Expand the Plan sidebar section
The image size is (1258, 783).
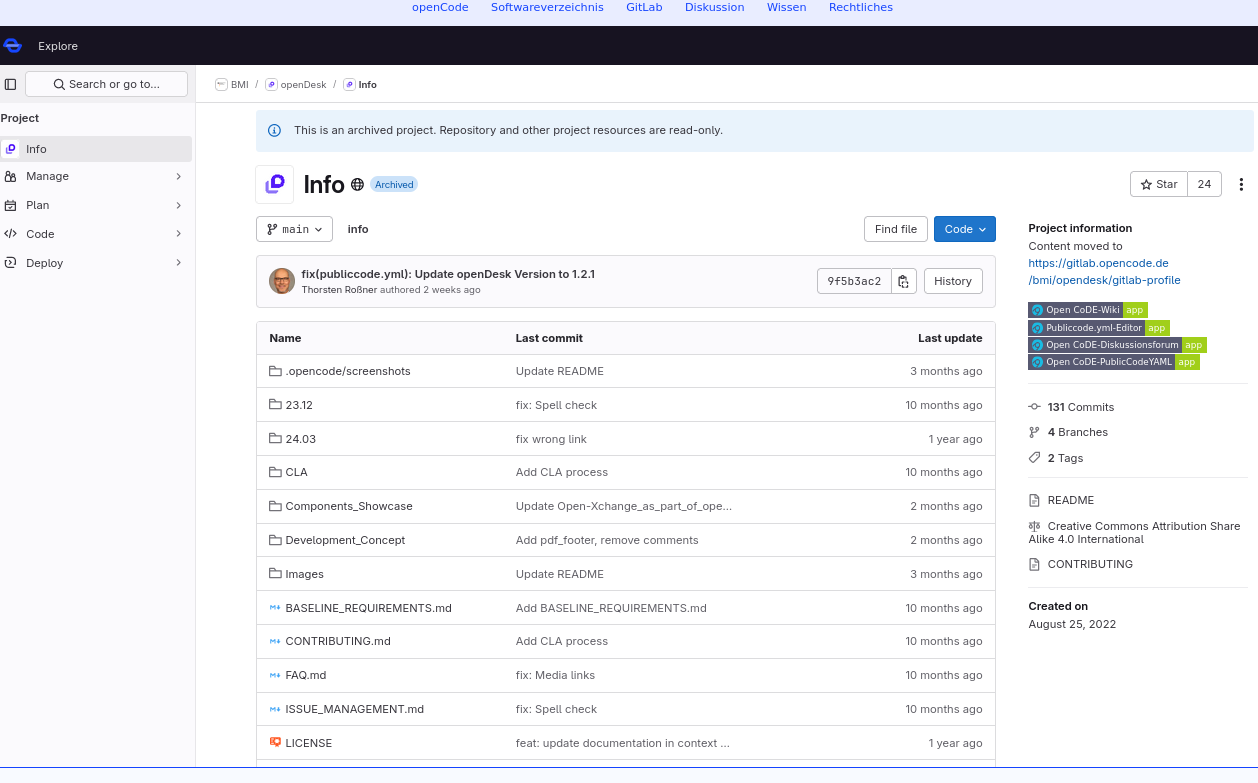point(179,205)
